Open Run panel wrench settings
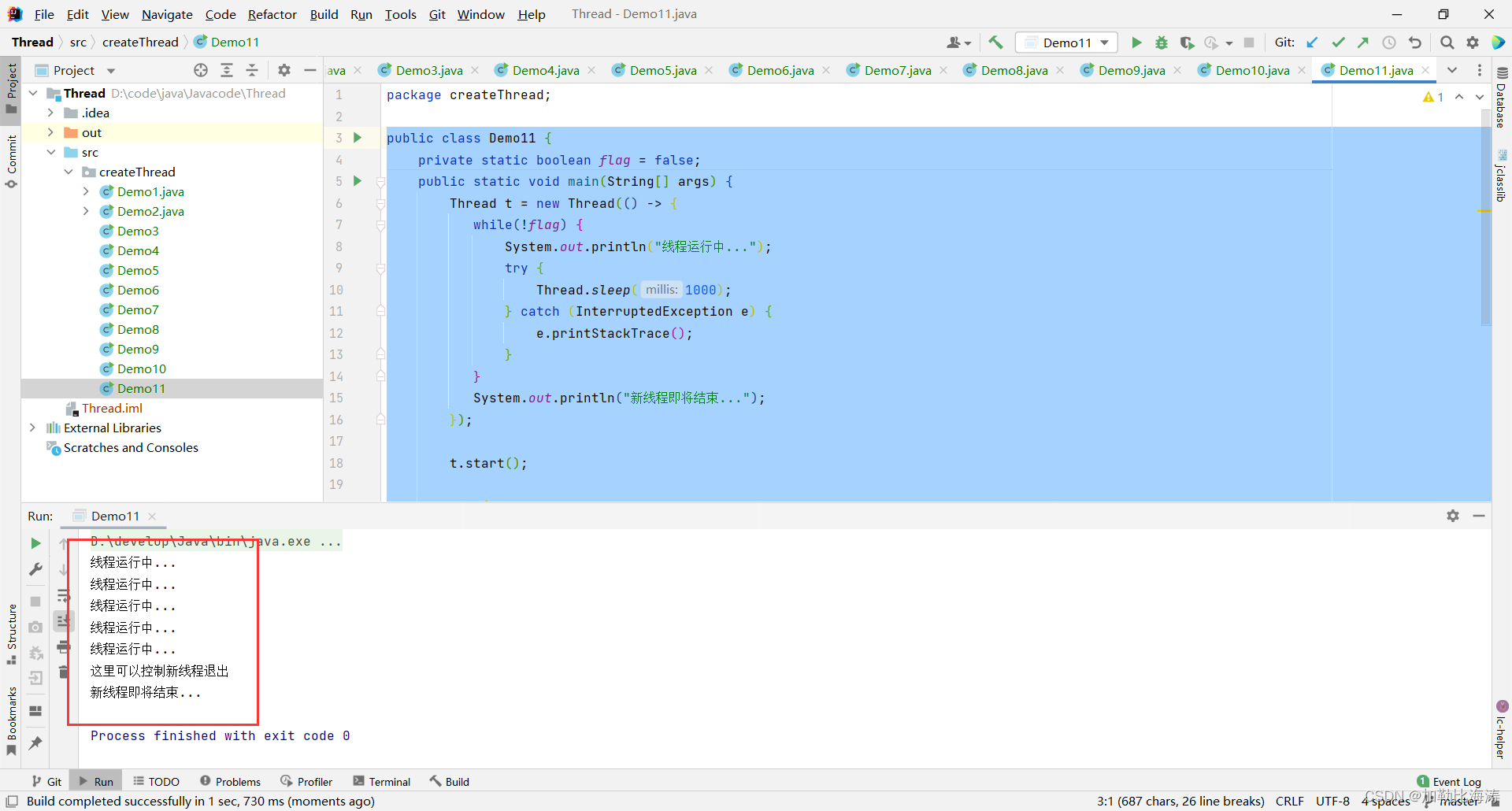The width and height of the screenshot is (1512, 811). point(35,568)
